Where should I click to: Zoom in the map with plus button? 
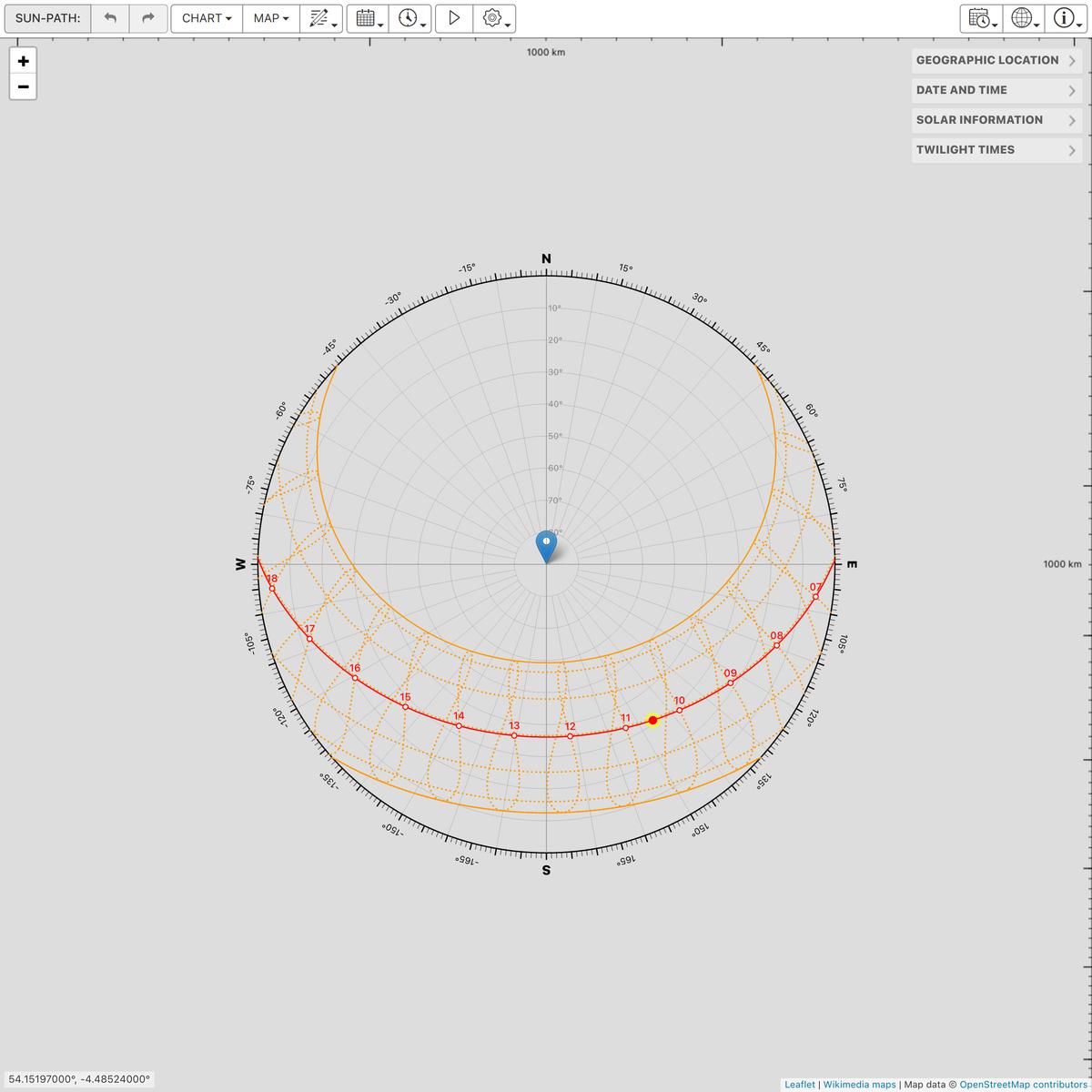(23, 61)
